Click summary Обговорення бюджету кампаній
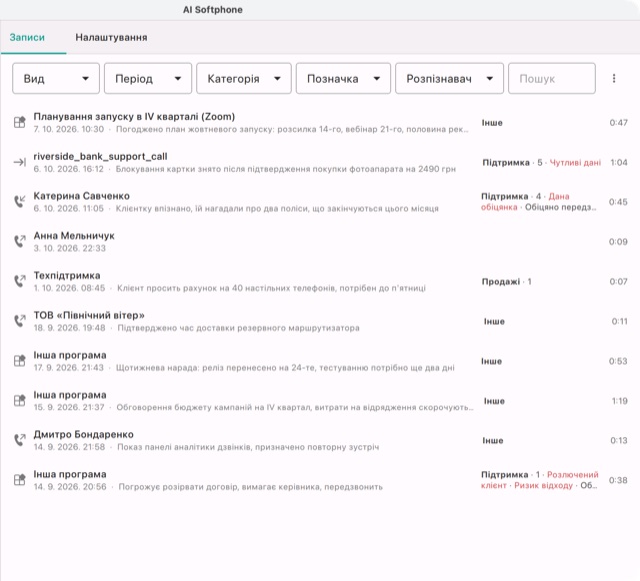Viewport: 640px width, 581px height. tap(295, 407)
